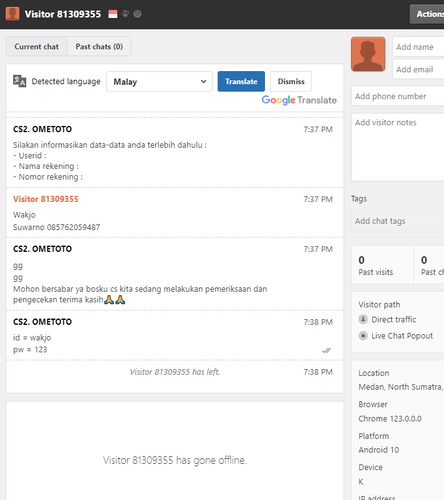Click the '- Nama rekening :' line
The width and height of the screenshot is (444, 500).
46,166
